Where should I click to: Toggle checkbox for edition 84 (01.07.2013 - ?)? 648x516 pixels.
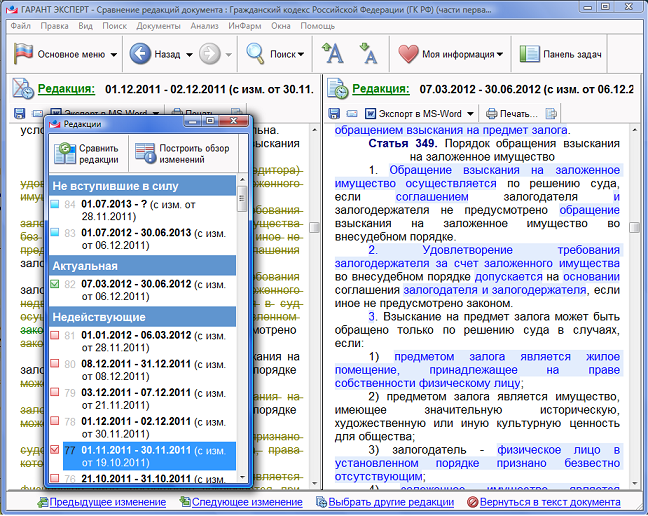pos(55,205)
